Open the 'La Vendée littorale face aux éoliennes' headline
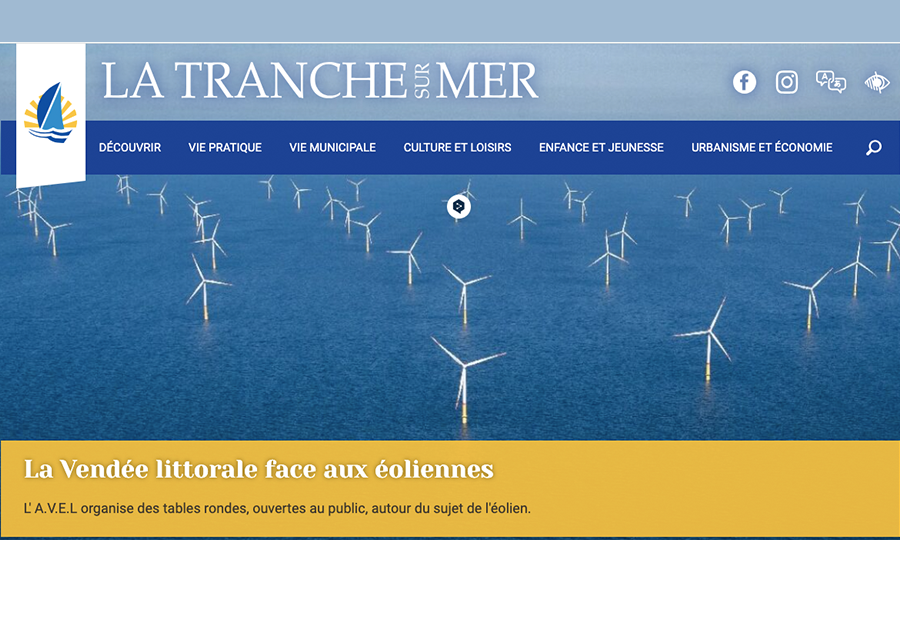The image size is (900, 640). 259,469
